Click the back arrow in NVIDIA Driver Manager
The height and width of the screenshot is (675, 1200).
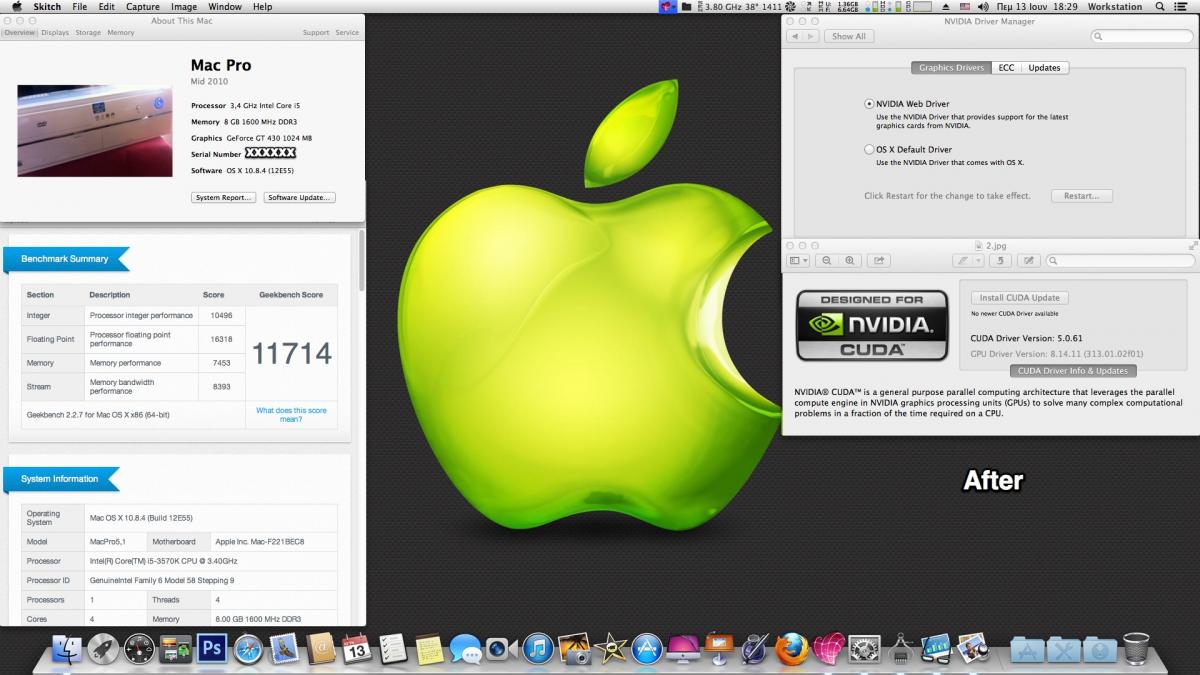796,36
